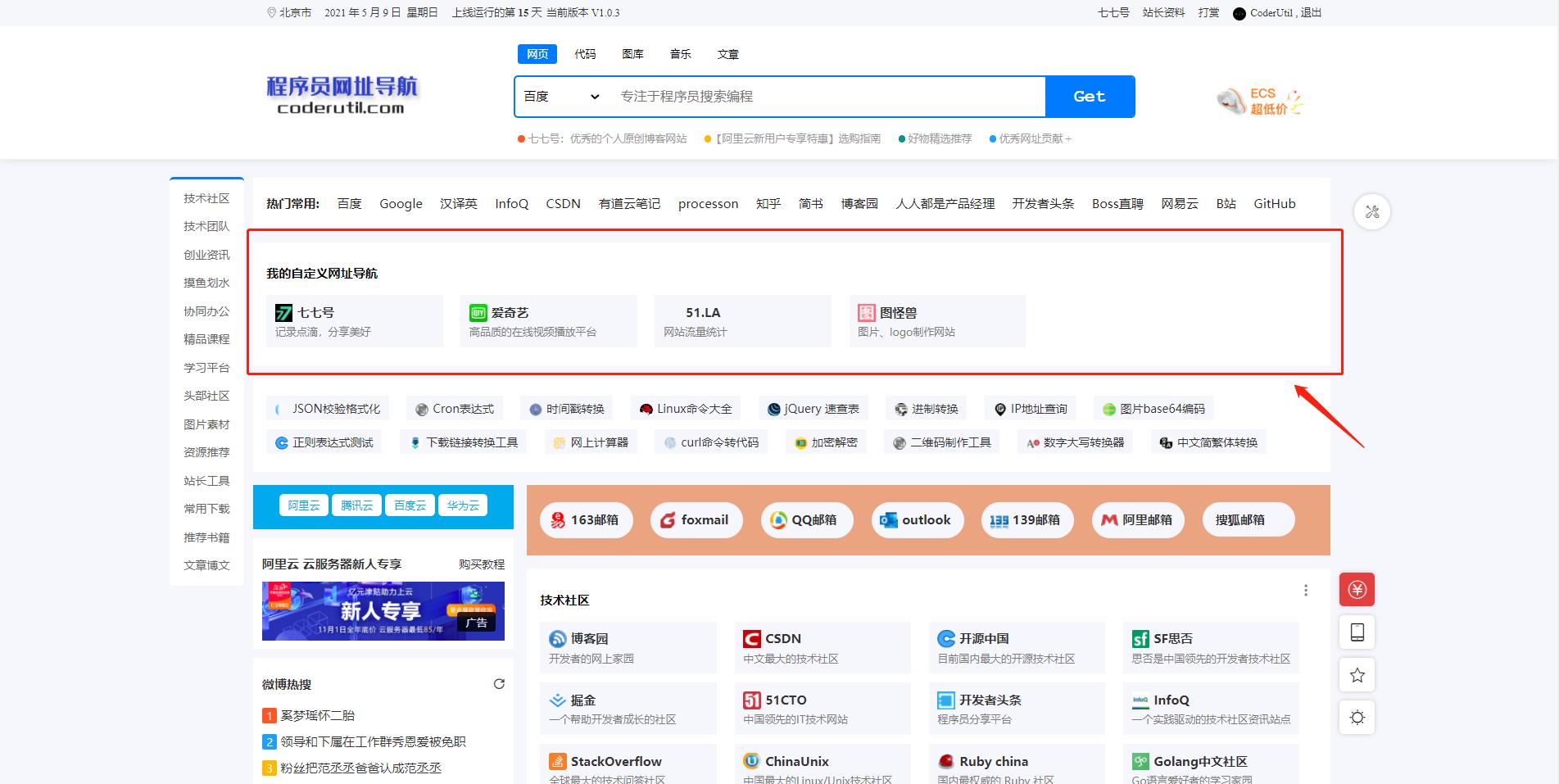Select the 华为云 cloud tab

point(463,505)
